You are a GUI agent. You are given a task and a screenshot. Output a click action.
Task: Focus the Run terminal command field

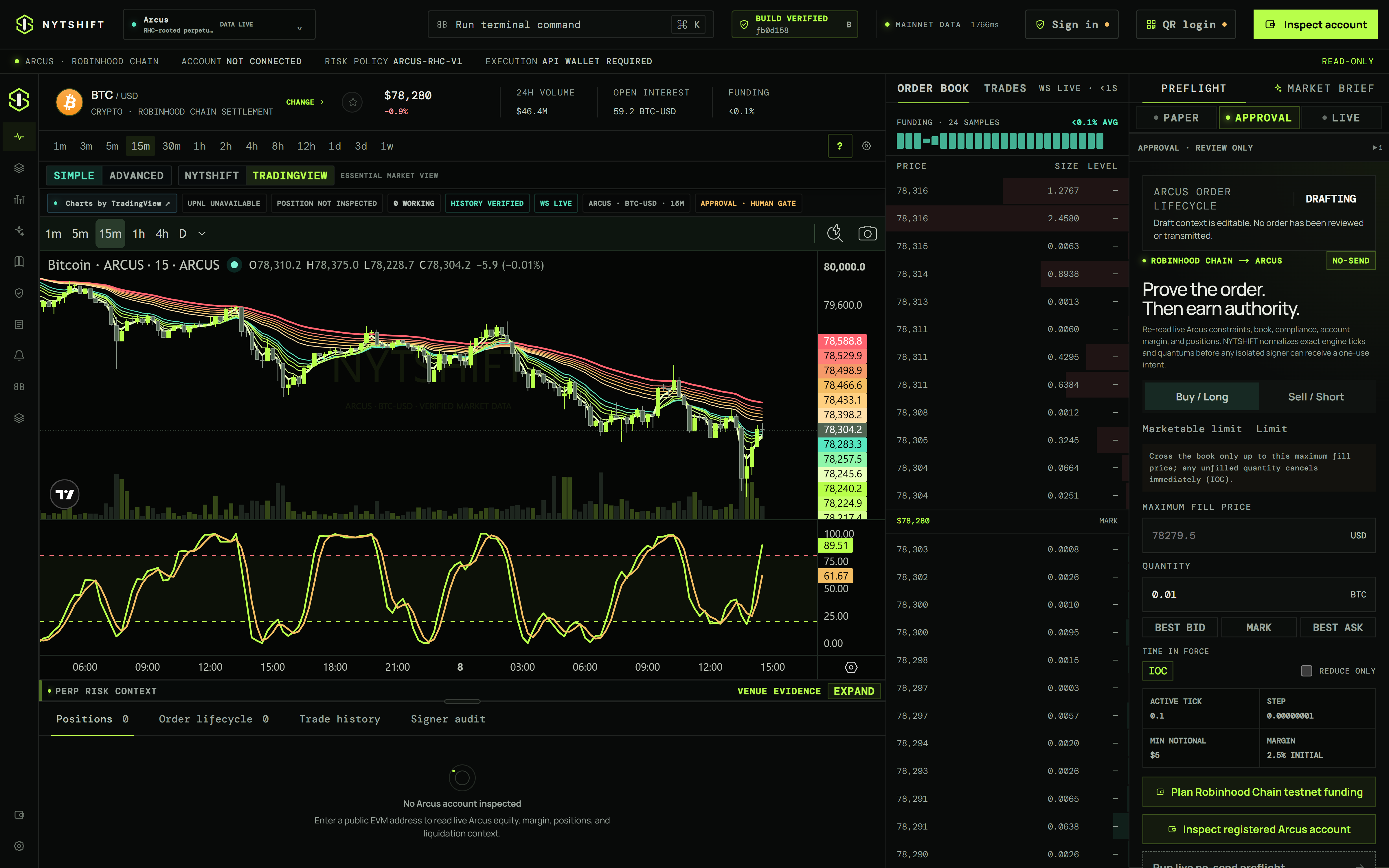[571, 24]
